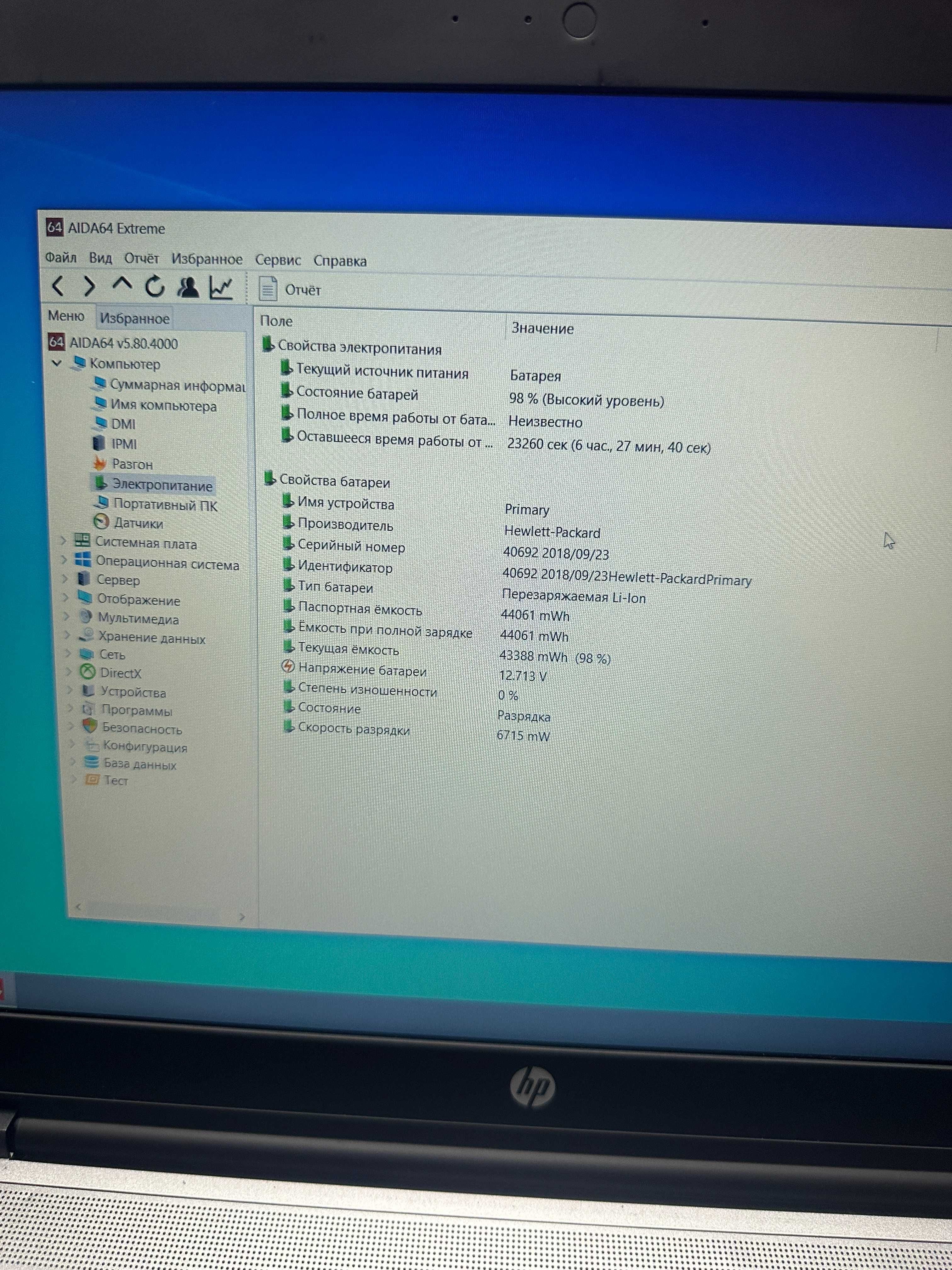Open the Сервис menu

click(x=278, y=260)
